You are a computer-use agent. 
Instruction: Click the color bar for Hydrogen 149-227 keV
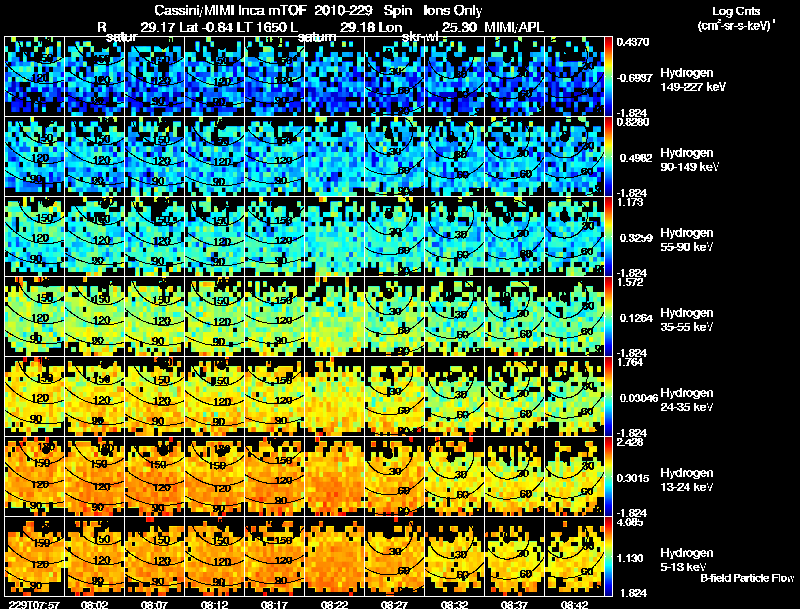(608, 77)
